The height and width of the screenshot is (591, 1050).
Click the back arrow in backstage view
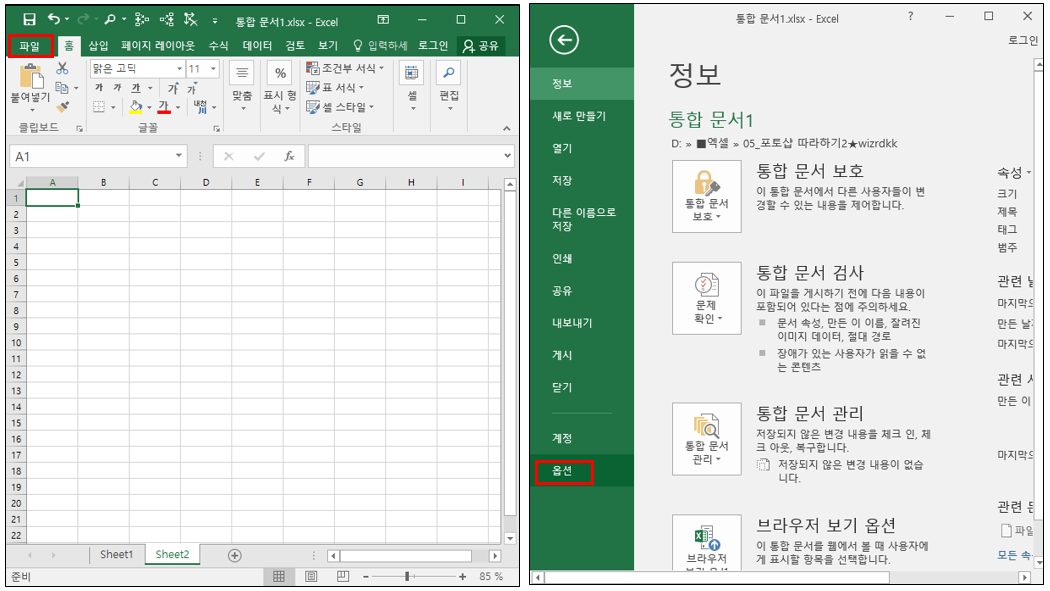click(x=564, y=40)
